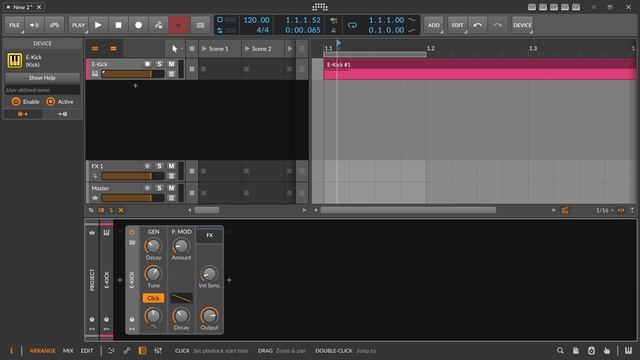640x360 pixels.
Task: Click the redo arrow button
Action: point(498,25)
